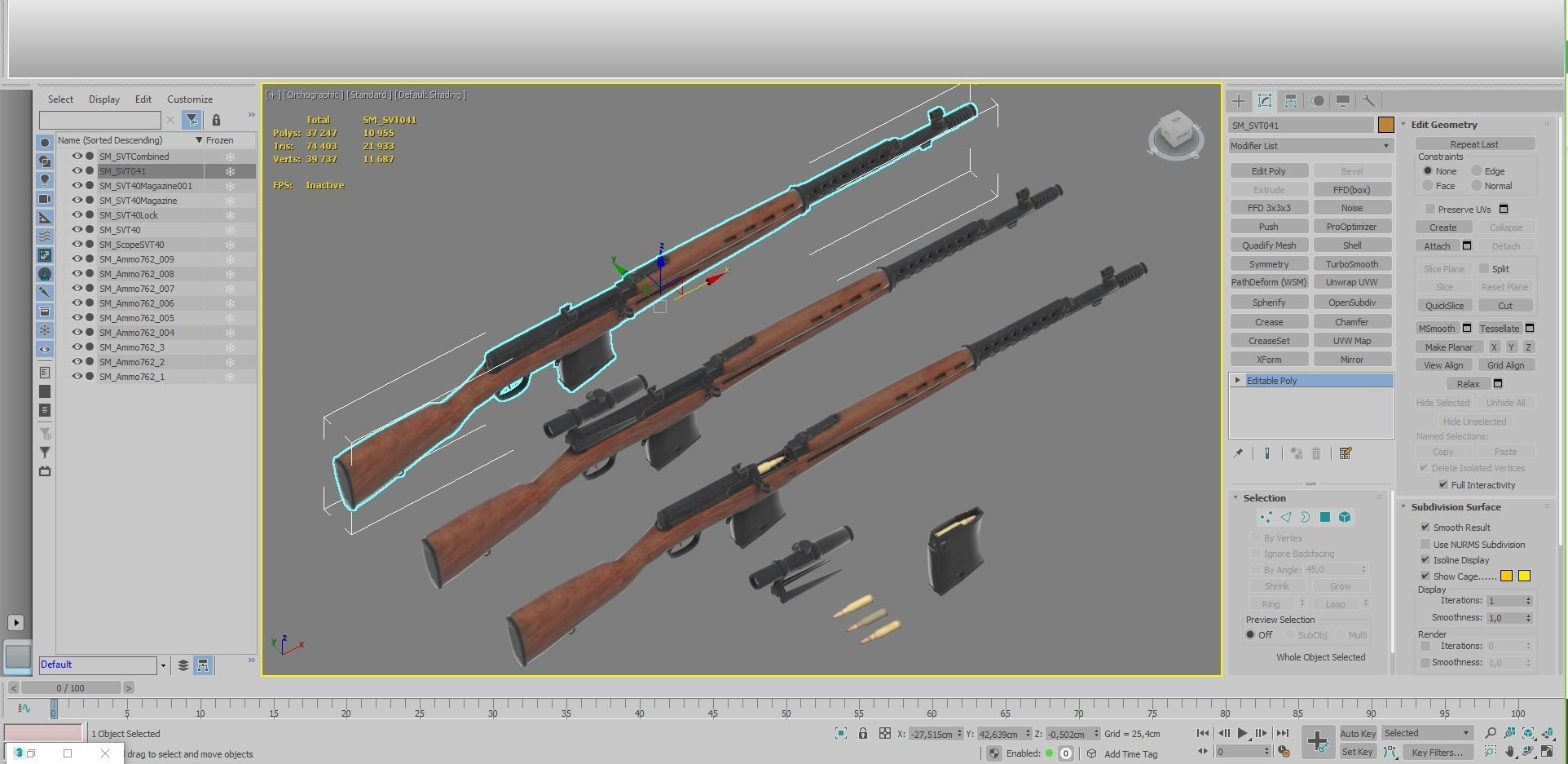Open the Customize menu in Scene Explorer

coord(189,99)
